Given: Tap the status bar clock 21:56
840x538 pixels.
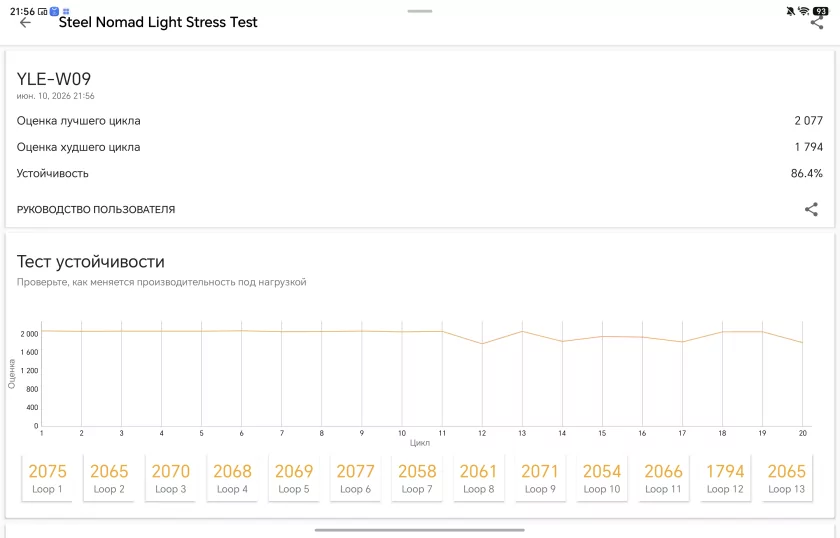Looking at the screenshot, I should 22,11.
